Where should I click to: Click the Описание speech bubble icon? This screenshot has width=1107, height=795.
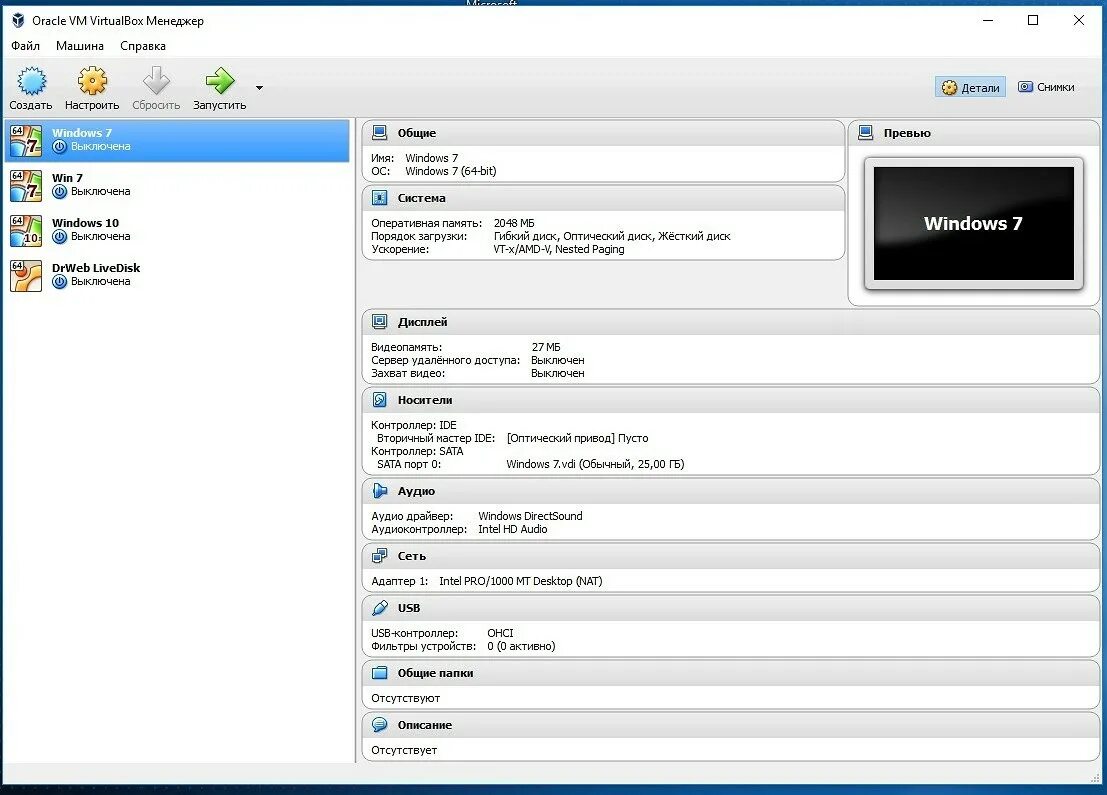click(x=380, y=724)
